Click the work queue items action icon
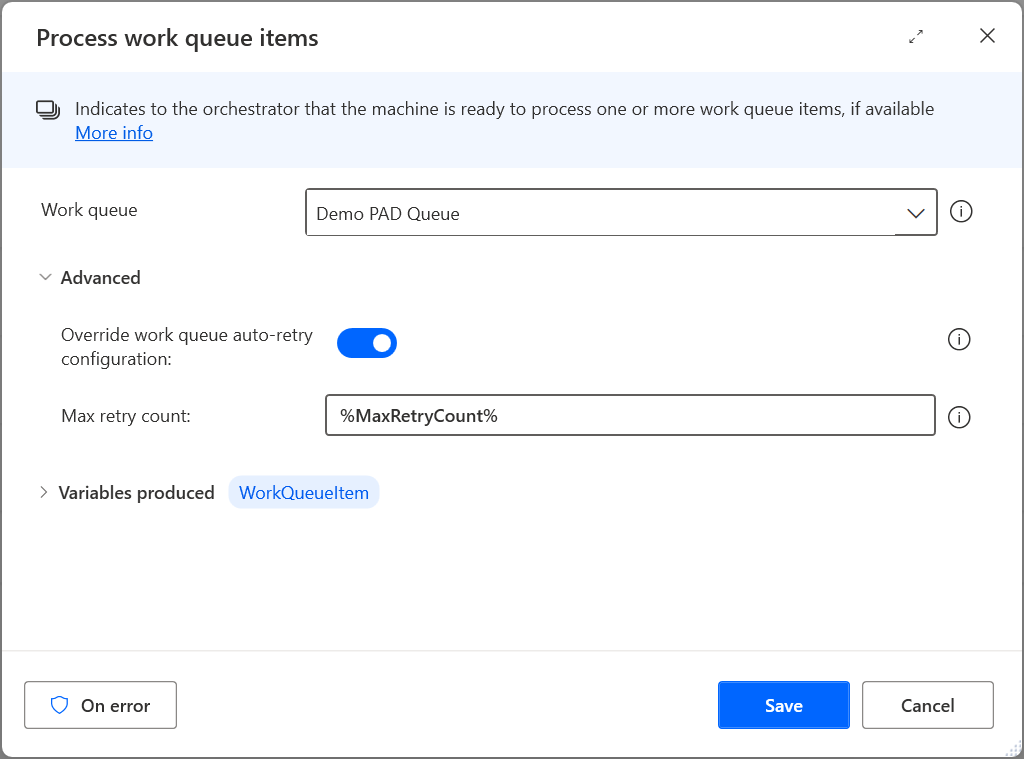The image size is (1024, 759). [x=49, y=109]
